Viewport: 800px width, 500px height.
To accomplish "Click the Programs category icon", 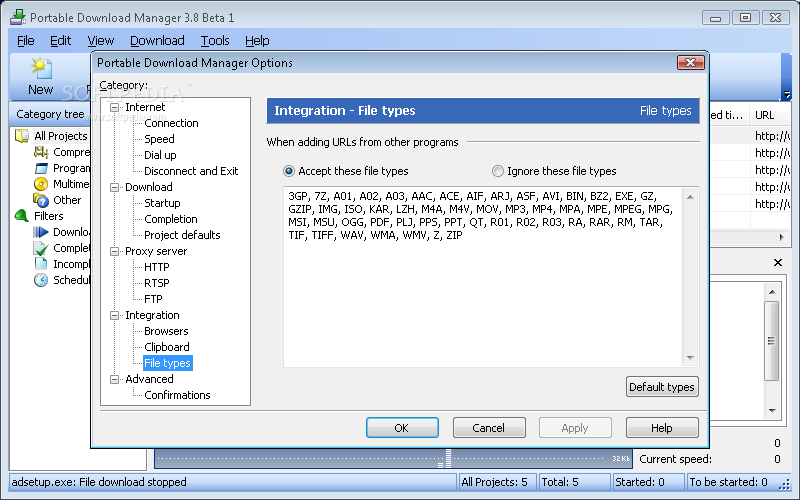I will pyautogui.click(x=41, y=168).
